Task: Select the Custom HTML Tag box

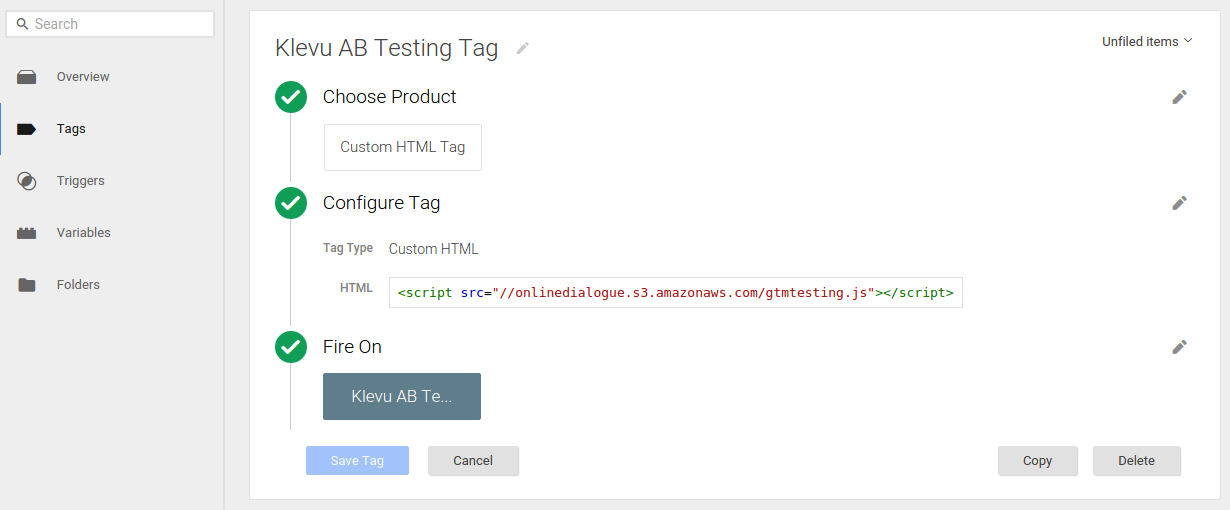Action: click(x=402, y=147)
